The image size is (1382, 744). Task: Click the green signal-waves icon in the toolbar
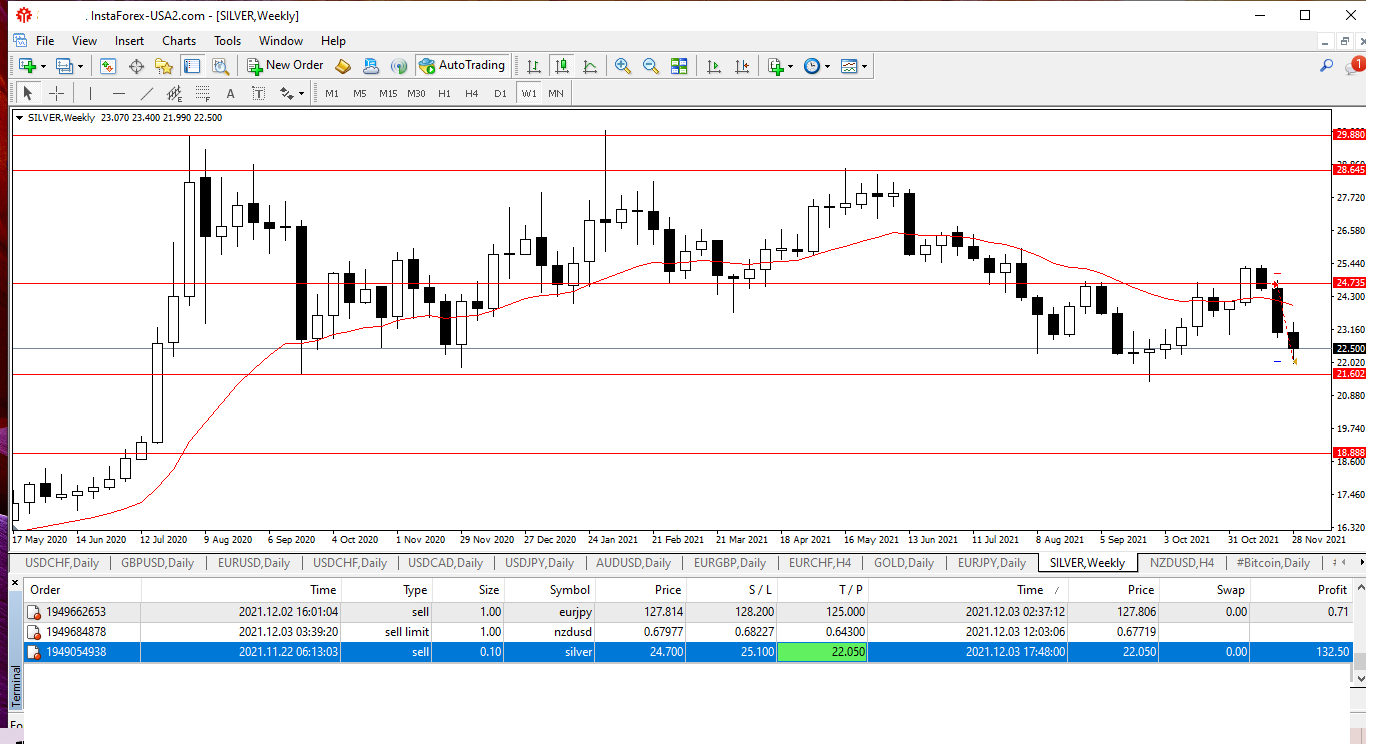(x=399, y=66)
